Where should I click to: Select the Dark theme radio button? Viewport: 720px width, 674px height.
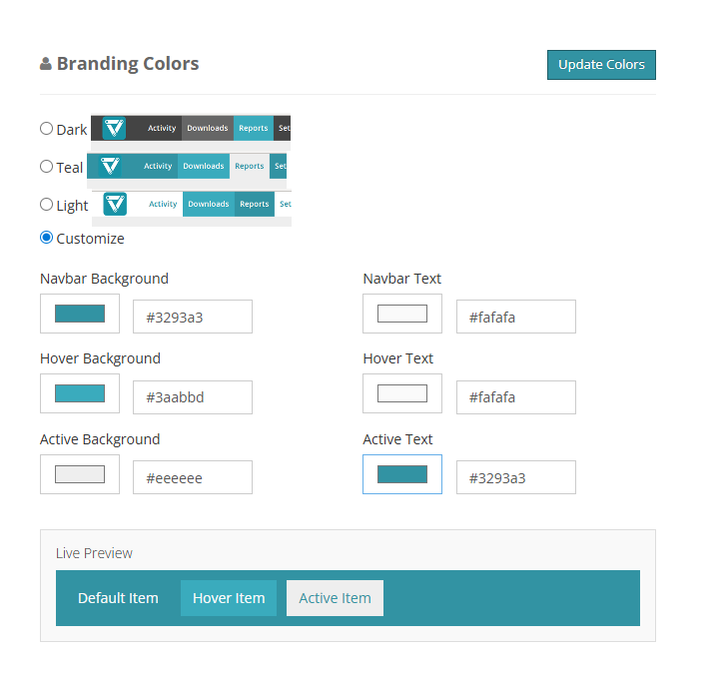pos(47,128)
